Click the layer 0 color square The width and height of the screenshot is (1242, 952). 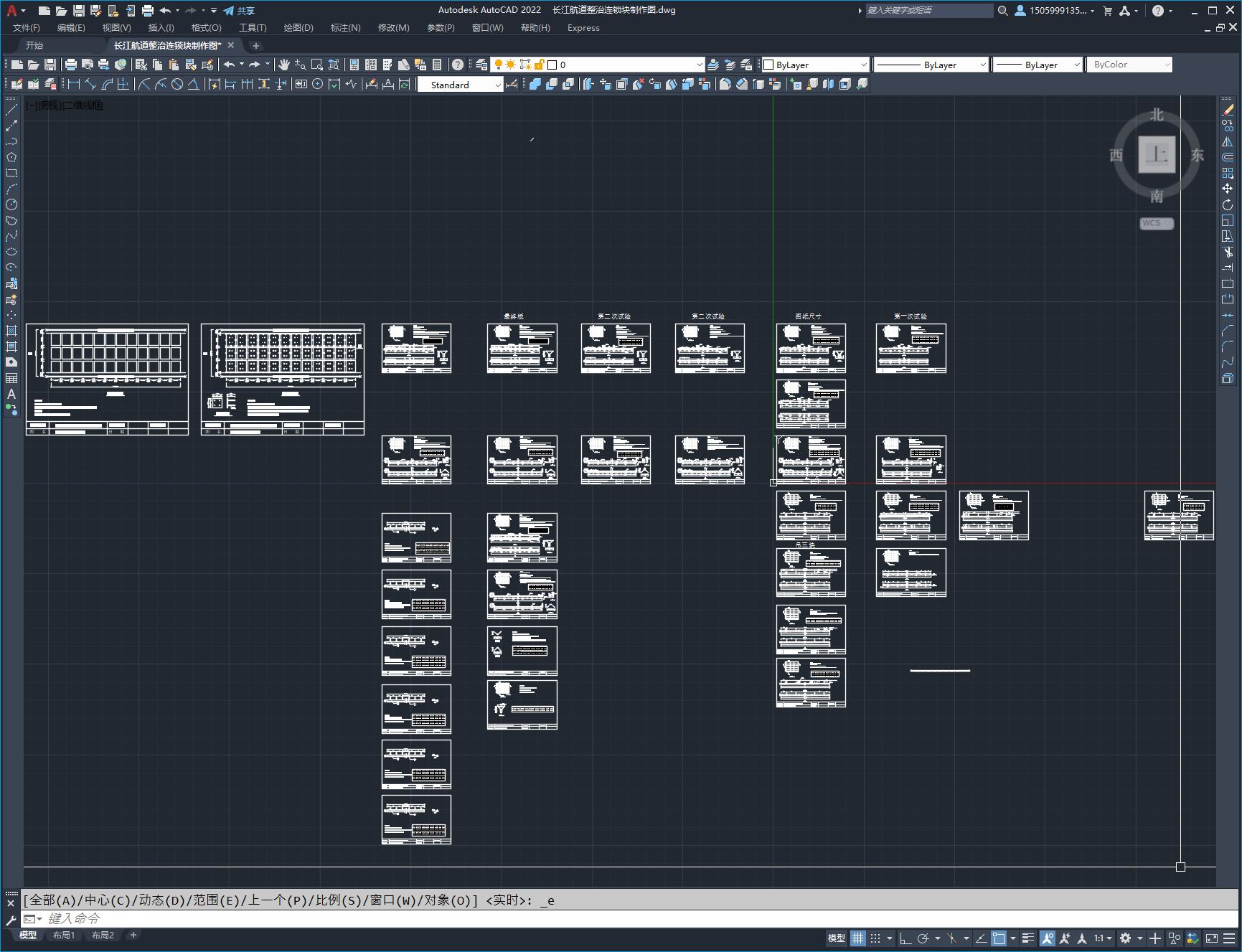[552, 65]
